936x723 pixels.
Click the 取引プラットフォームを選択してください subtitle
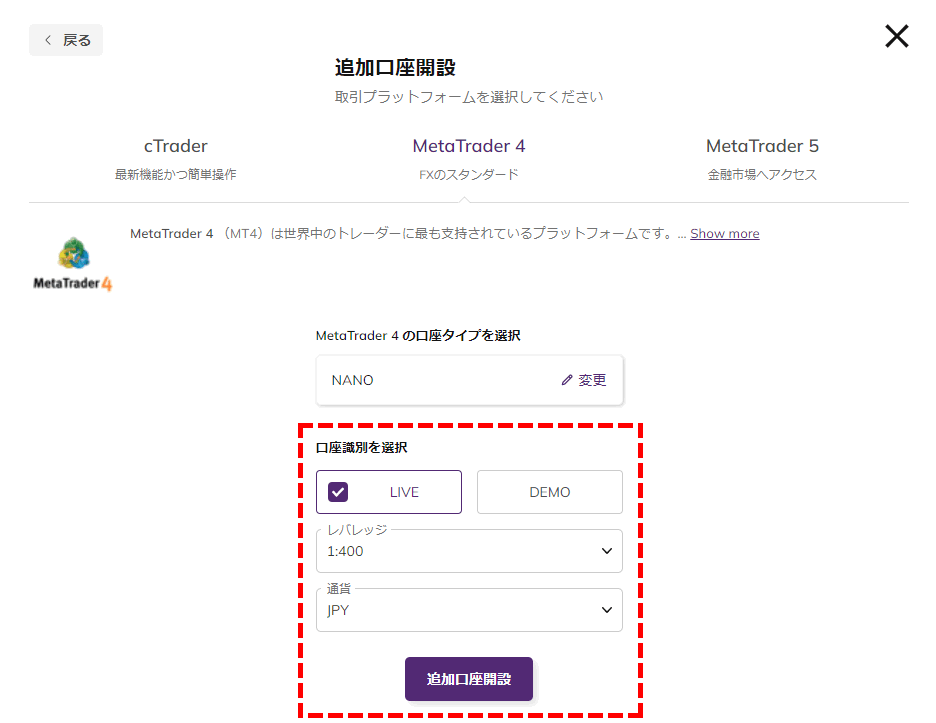pos(469,97)
